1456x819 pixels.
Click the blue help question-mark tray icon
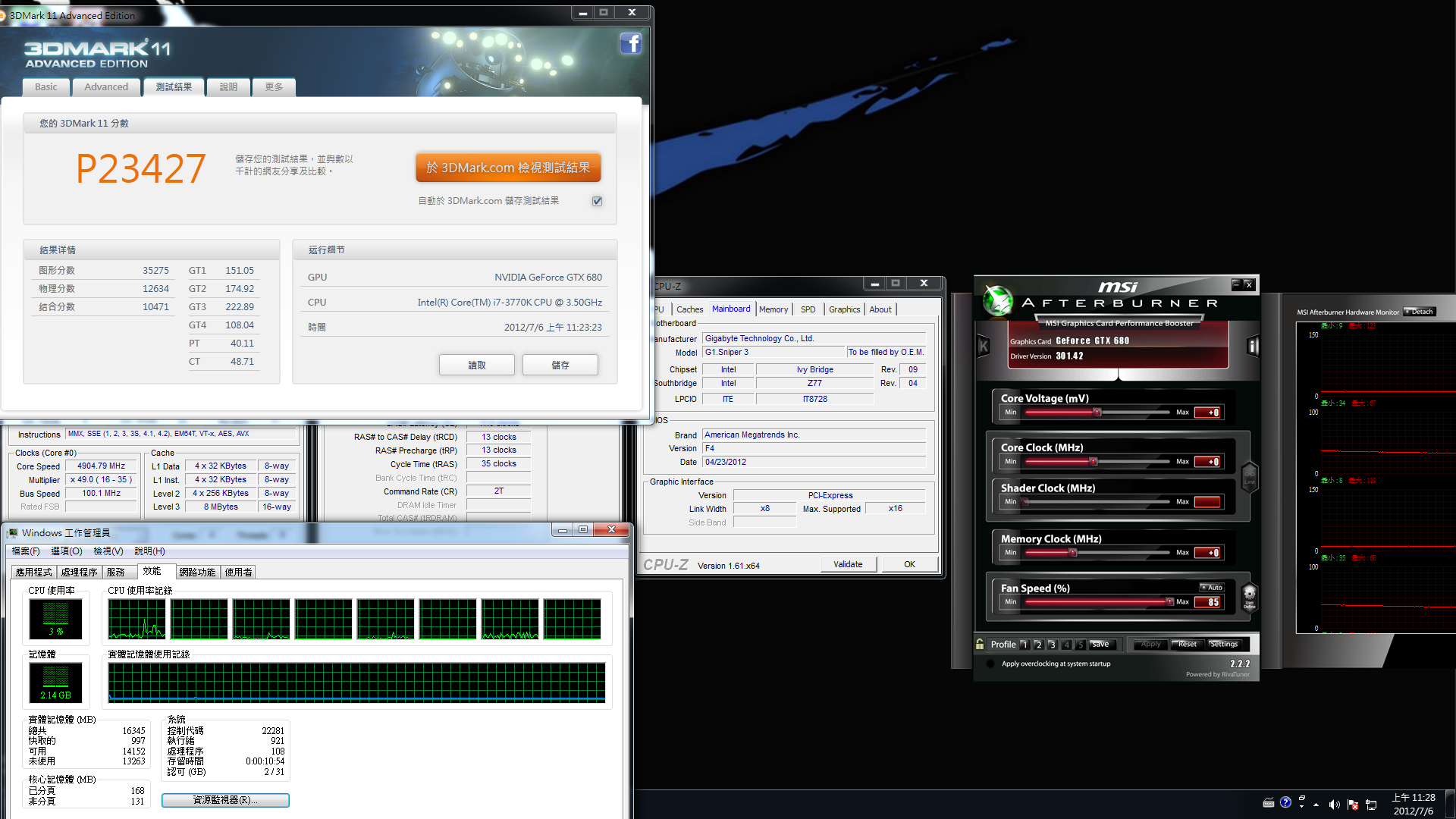click(1285, 802)
